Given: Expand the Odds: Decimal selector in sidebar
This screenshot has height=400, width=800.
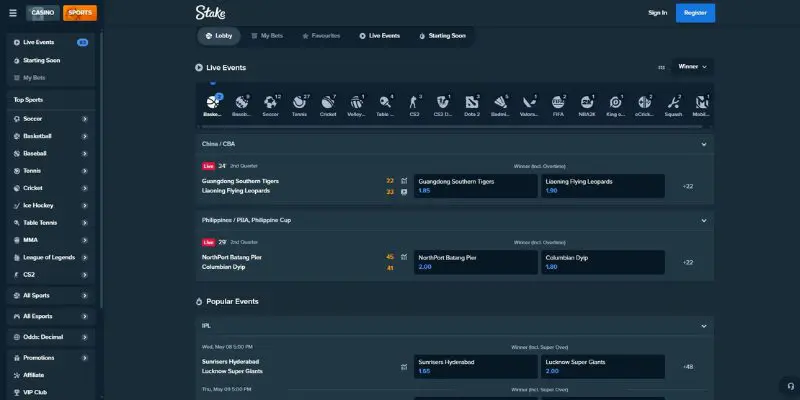Looking at the screenshot, I should [50, 337].
